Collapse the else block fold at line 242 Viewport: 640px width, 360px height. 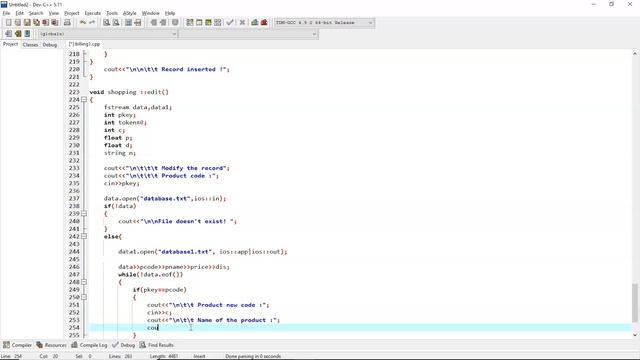[x=84, y=236]
